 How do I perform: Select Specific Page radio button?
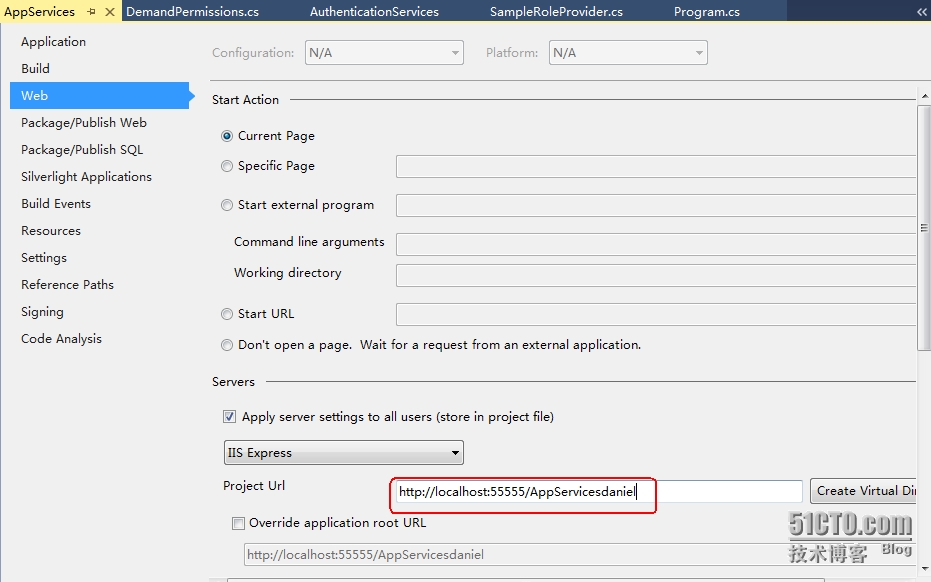(x=227, y=166)
